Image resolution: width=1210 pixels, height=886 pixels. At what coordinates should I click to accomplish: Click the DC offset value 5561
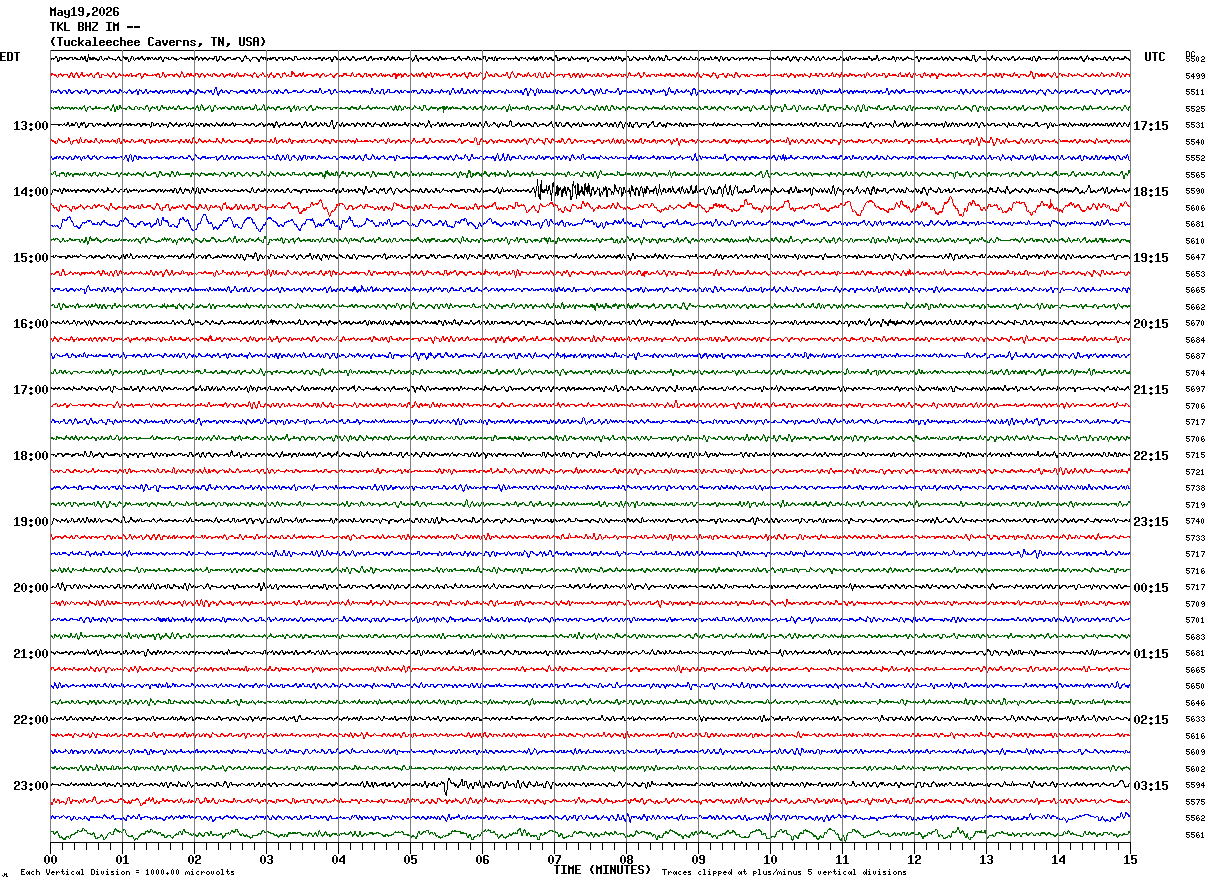[x=1195, y=835]
